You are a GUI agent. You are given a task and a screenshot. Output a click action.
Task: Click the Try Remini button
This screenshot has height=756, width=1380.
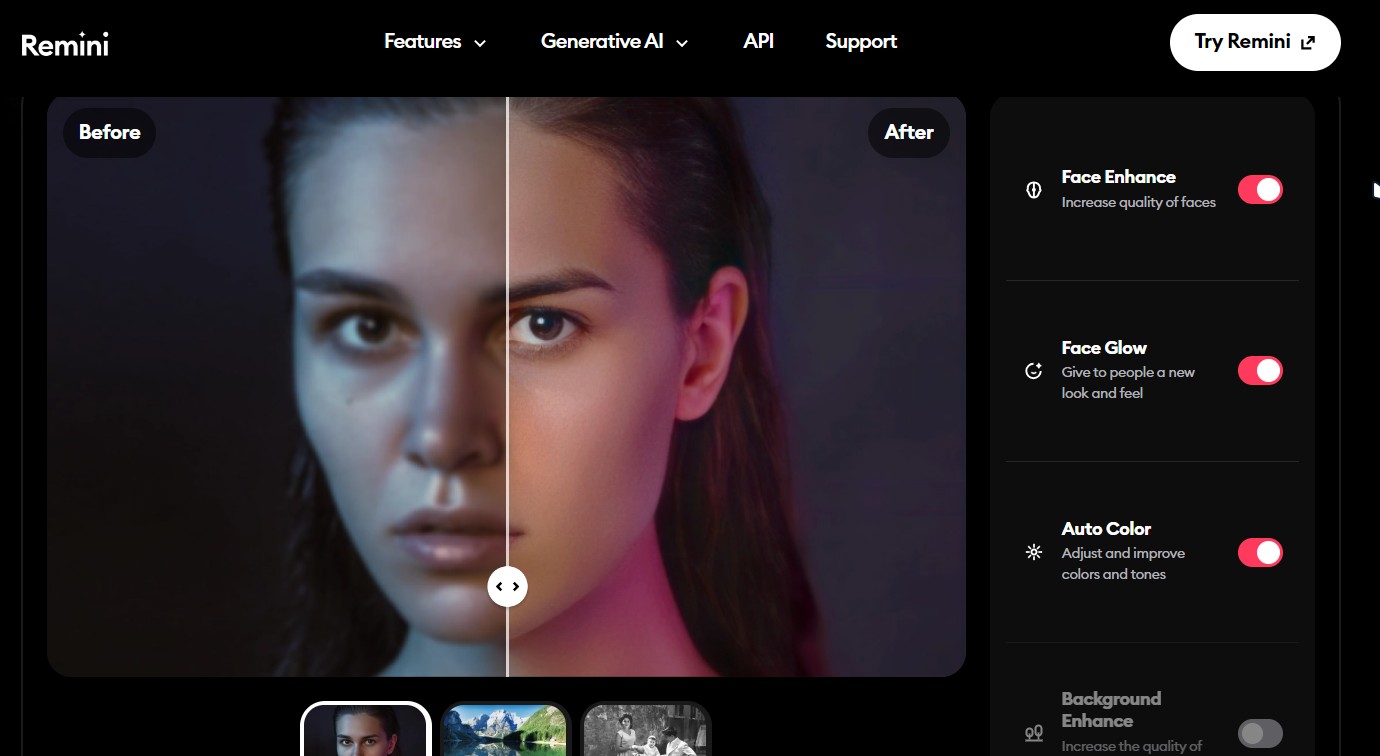click(1255, 42)
